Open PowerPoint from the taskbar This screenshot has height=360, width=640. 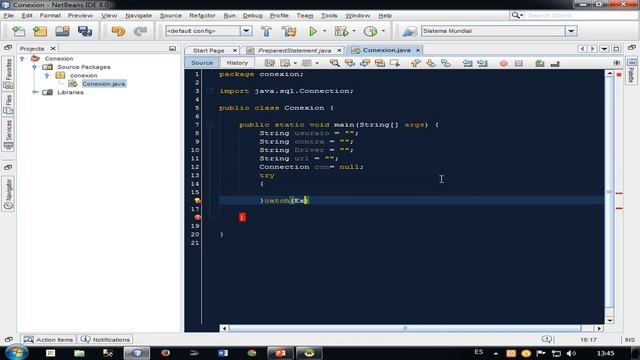point(280,353)
